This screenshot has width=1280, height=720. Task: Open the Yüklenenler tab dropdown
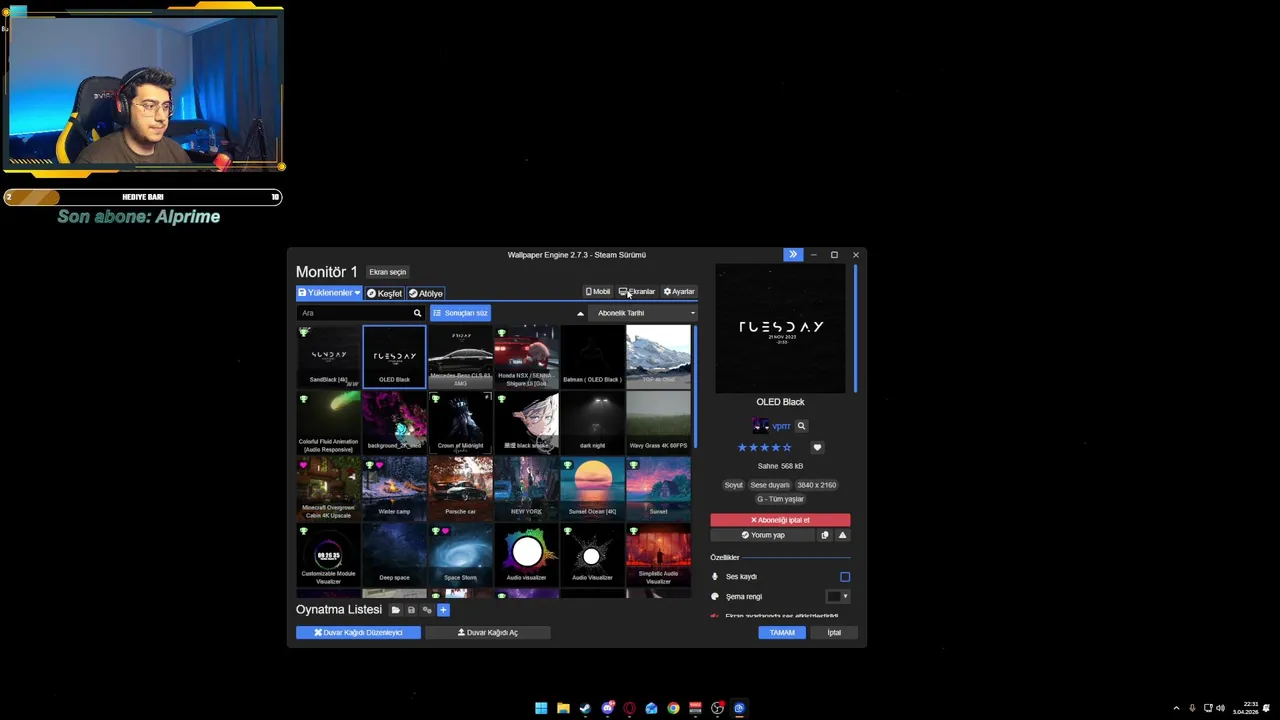click(329, 293)
